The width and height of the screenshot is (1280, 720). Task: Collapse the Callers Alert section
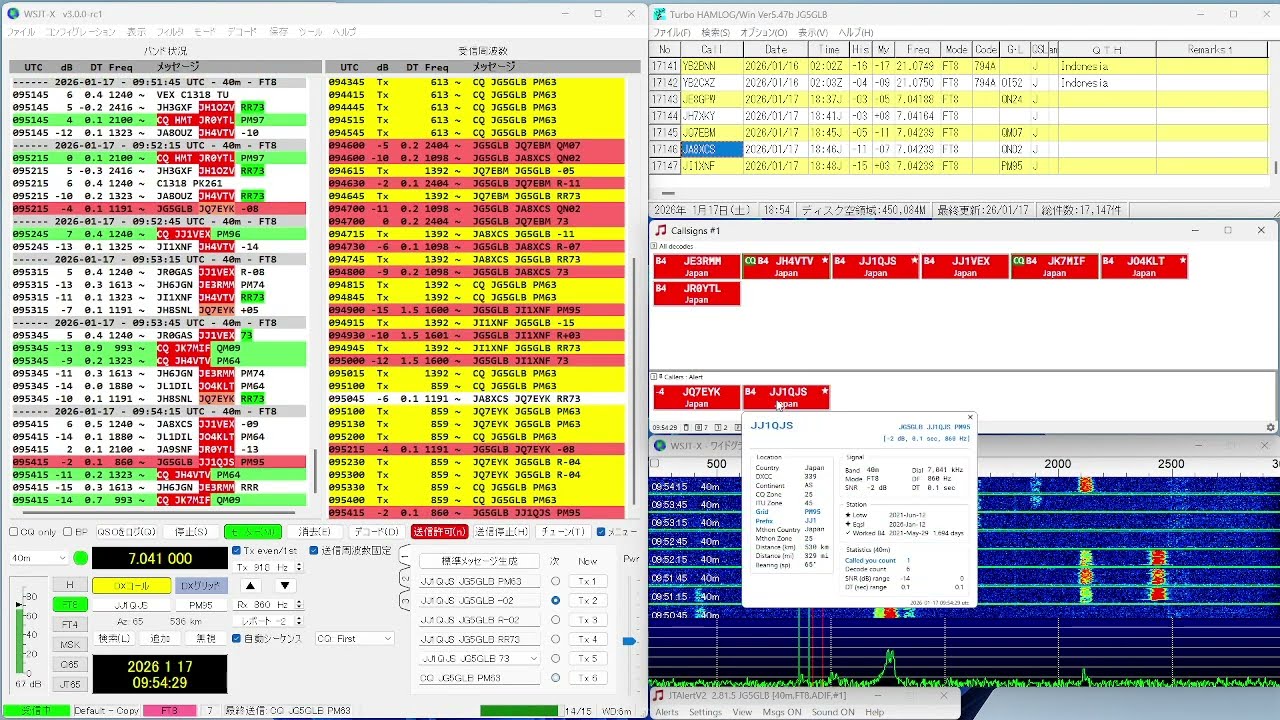tap(656, 377)
